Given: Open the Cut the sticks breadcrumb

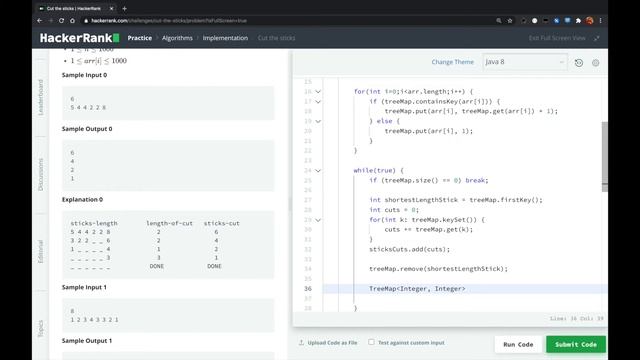Looking at the screenshot, I should click(276, 38).
